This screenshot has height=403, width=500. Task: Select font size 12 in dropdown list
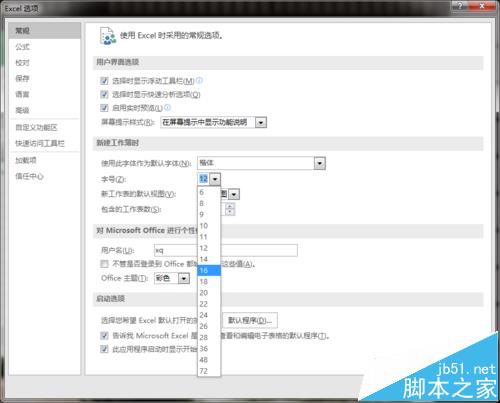[209, 248]
